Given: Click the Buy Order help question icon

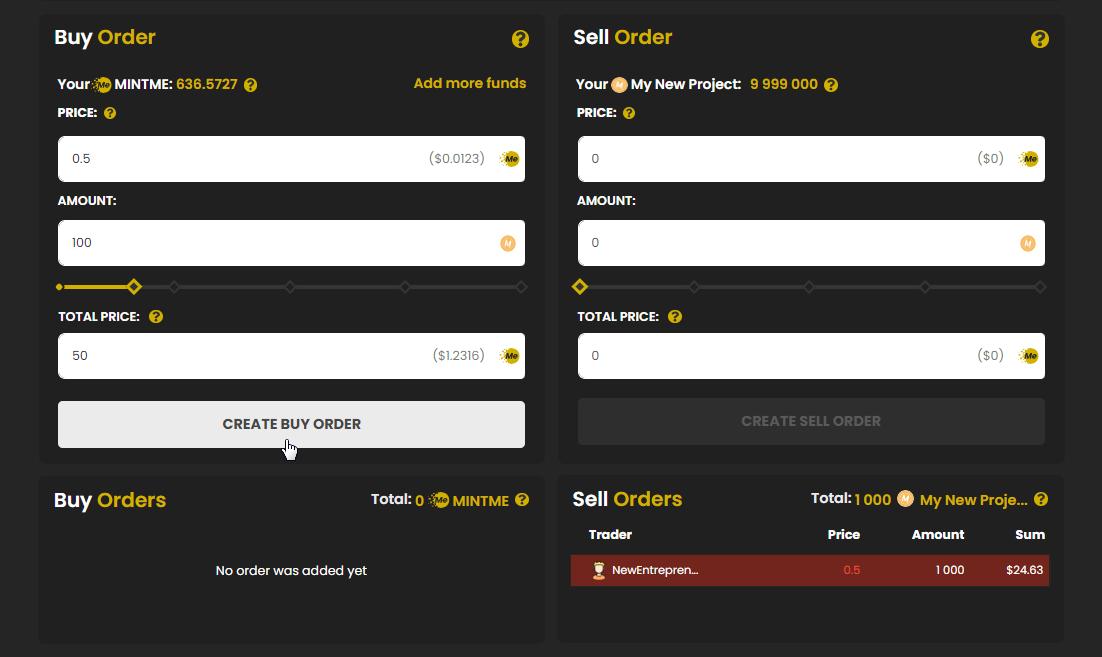Looking at the screenshot, I should click(520, 39).
